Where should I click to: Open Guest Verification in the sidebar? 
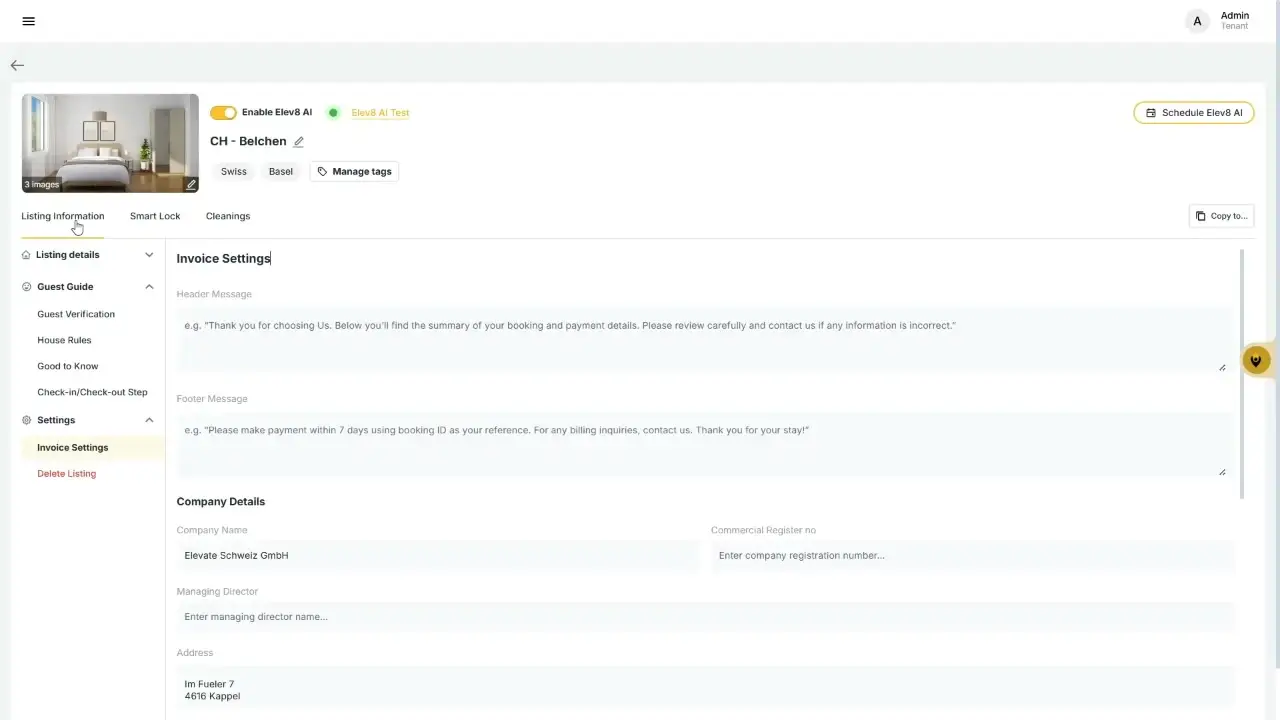tap(76, 314)
